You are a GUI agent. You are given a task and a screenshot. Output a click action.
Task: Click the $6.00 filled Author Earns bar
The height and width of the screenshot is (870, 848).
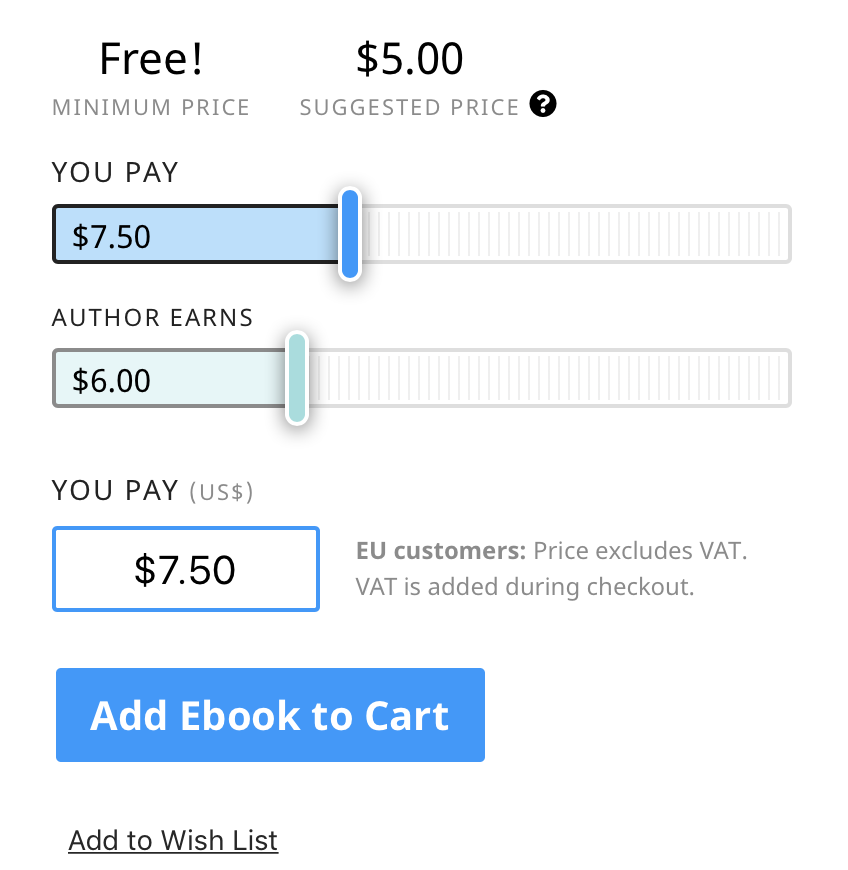[x=170, y=379]
